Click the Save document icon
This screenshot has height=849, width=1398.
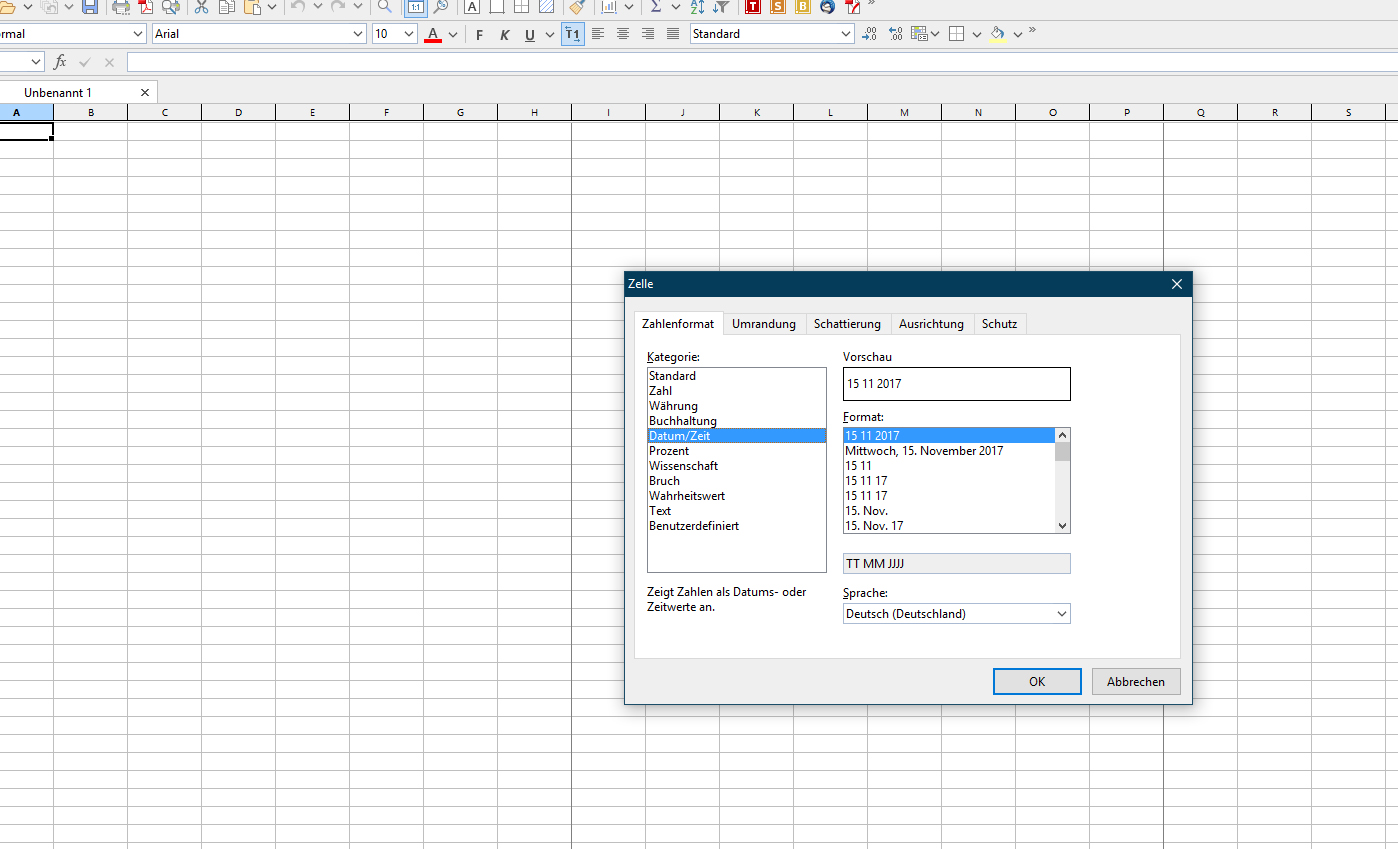point(90,7)
